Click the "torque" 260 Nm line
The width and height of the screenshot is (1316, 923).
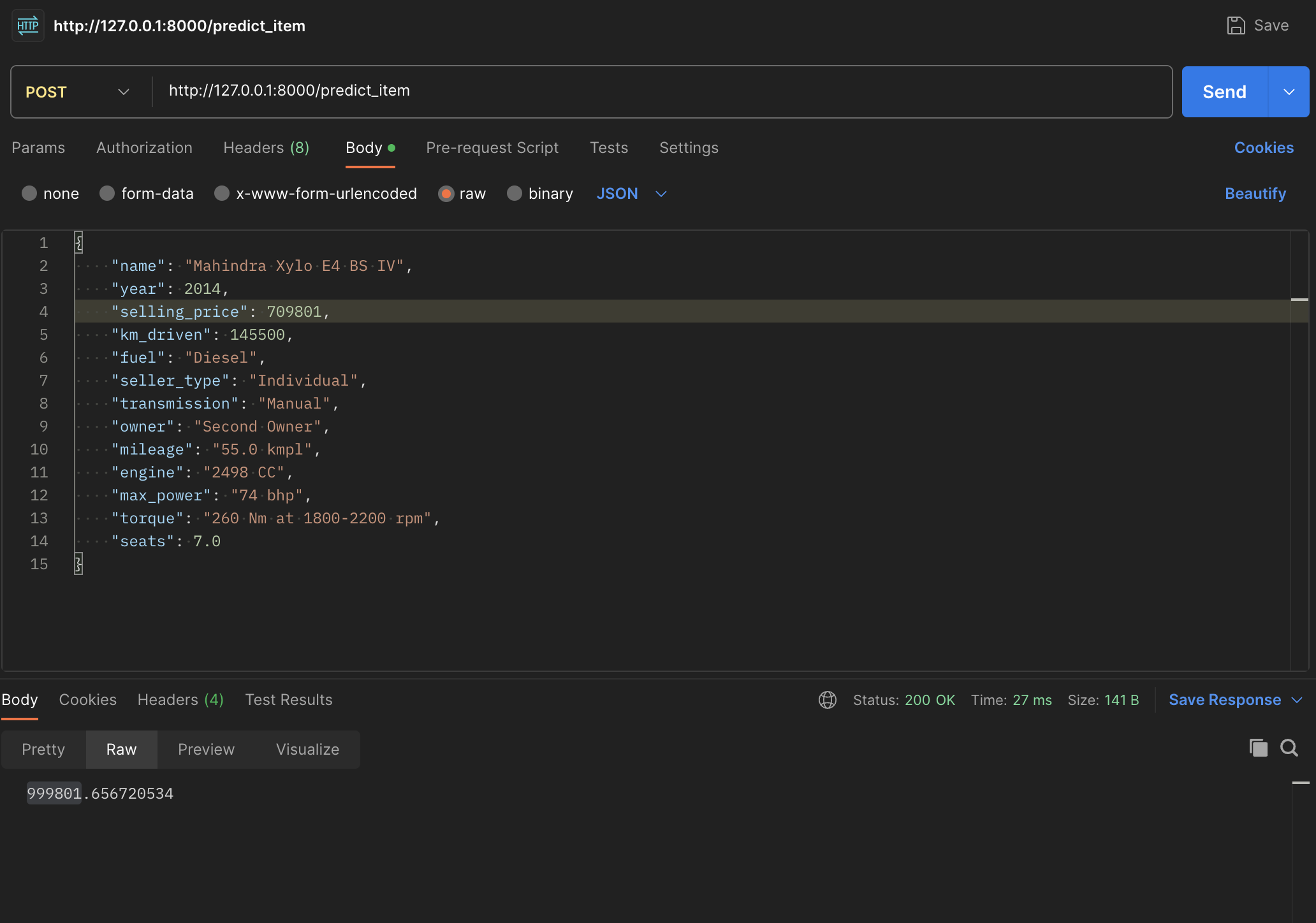pyautogui.click(x=682, y=518)
